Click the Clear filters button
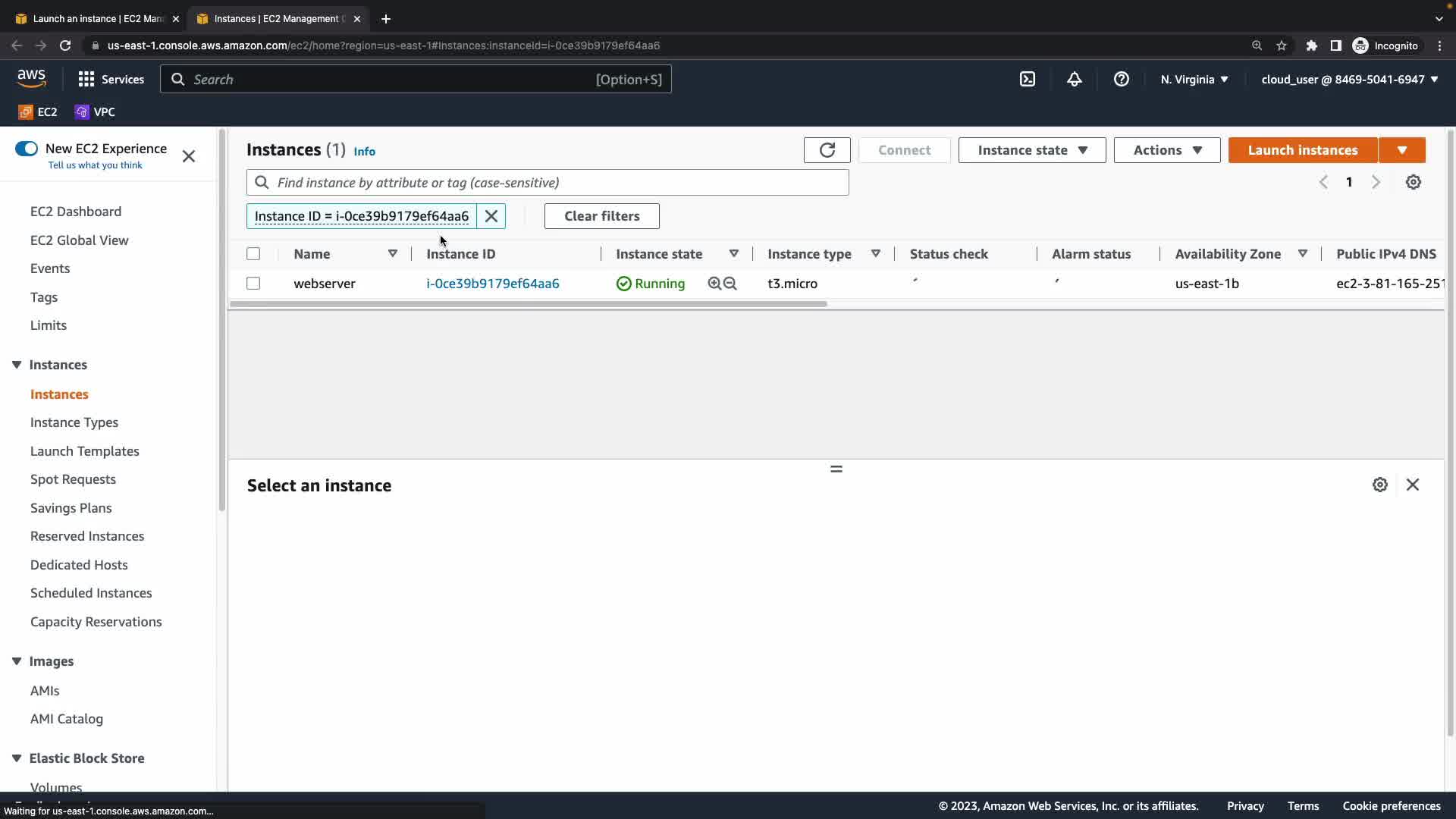 click(x=601, y=216)
